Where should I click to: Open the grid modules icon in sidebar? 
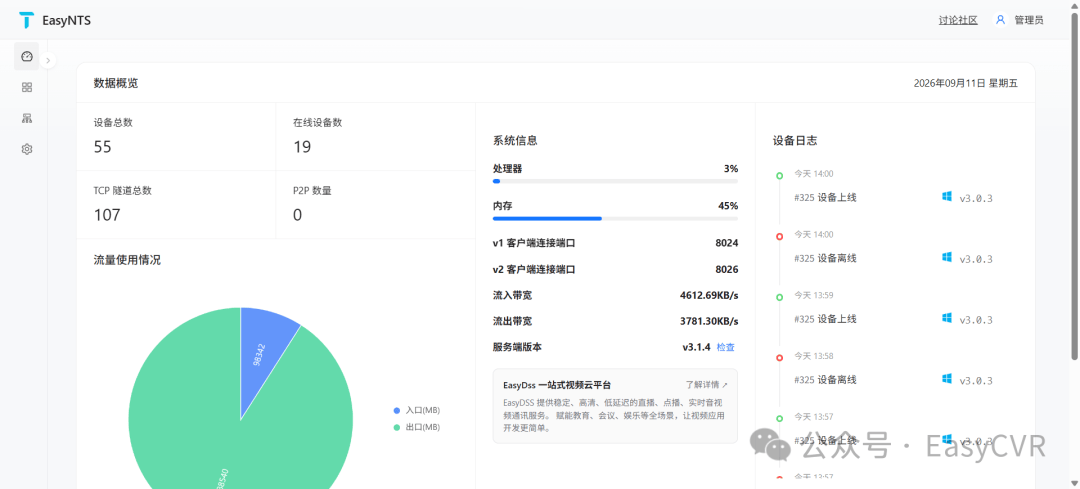[27, 87]
